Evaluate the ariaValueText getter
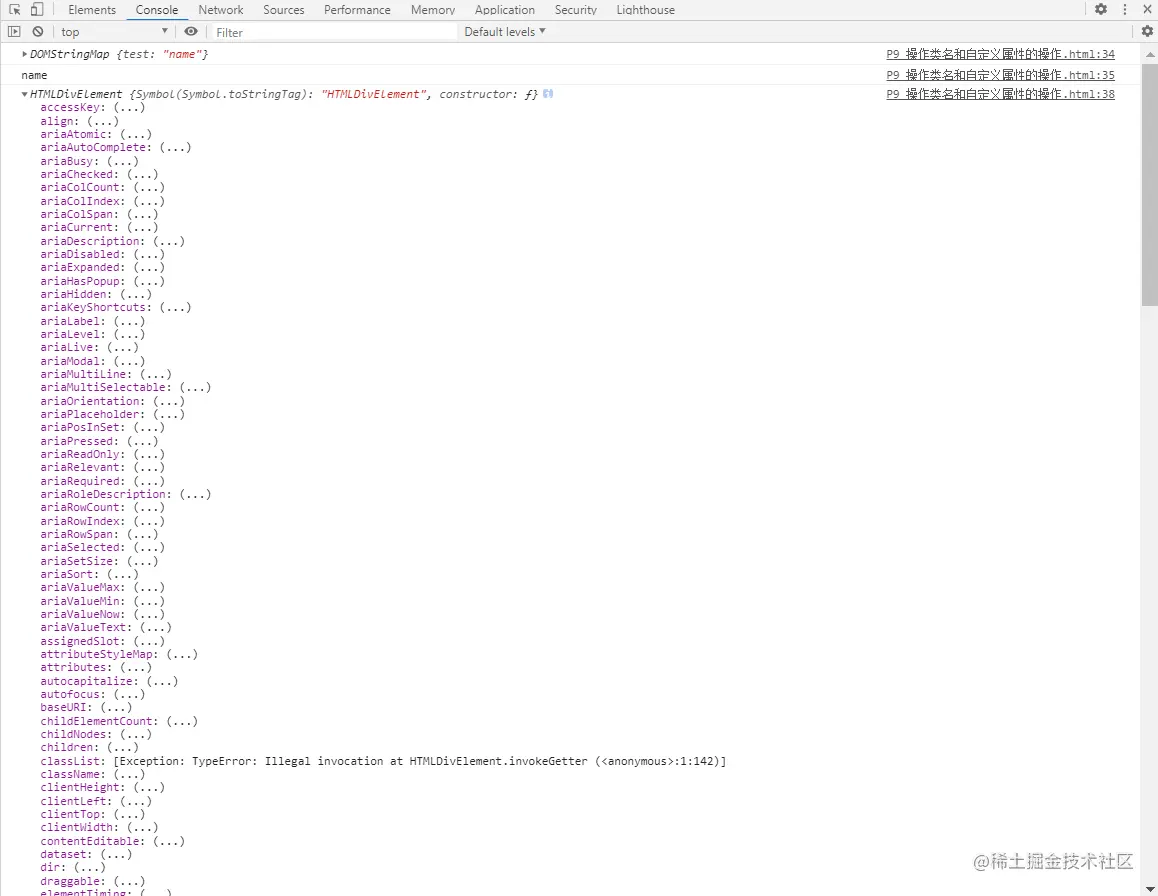The image size is (1158, 896). (x=156, y=627)
